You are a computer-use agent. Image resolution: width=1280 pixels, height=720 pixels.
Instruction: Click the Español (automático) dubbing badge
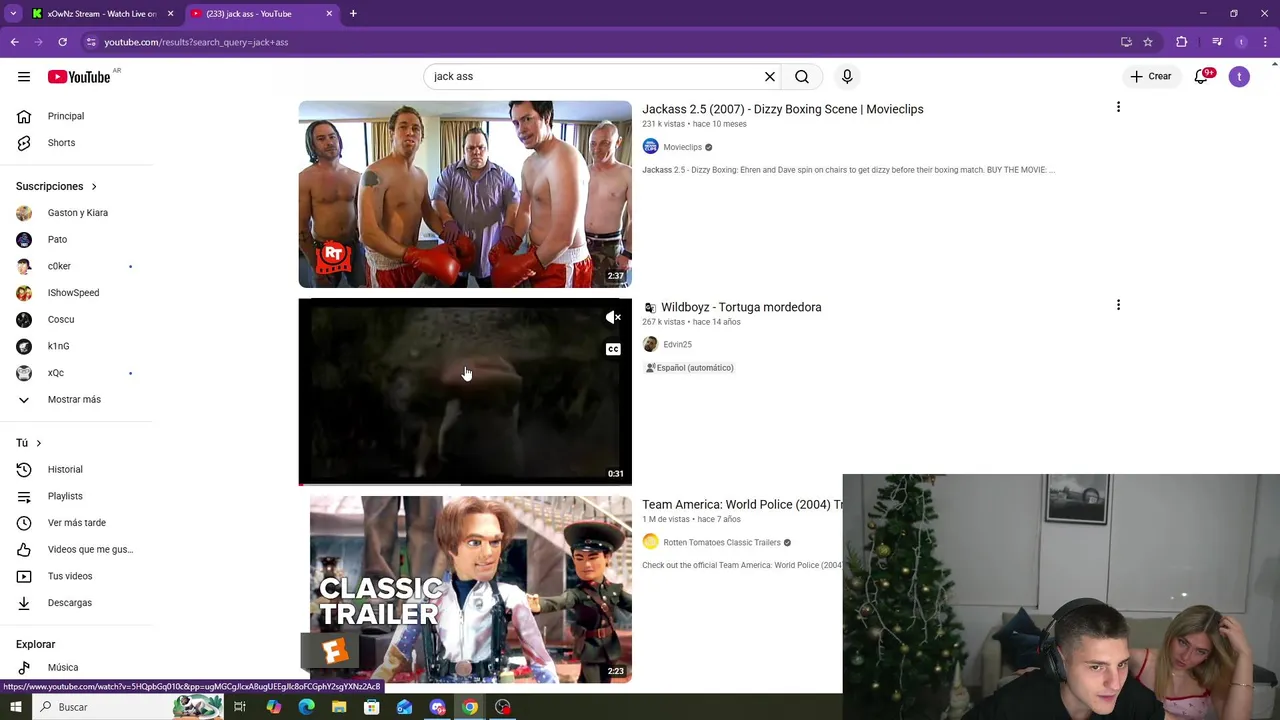[689, 368]
